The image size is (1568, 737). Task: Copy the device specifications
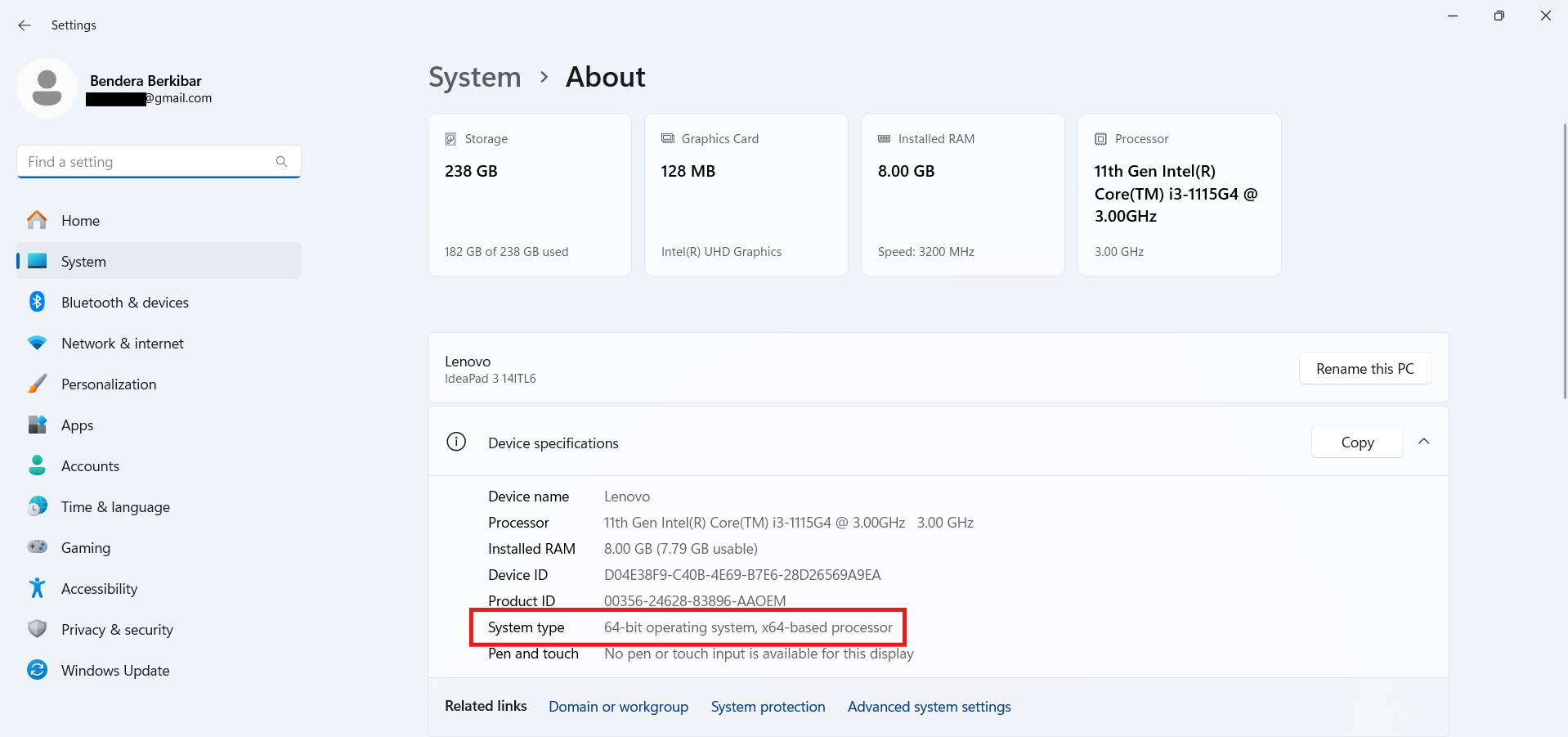point(1357,443)
